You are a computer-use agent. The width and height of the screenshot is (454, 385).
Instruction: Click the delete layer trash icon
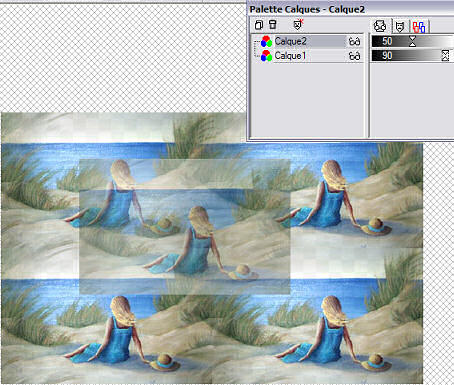273,25
